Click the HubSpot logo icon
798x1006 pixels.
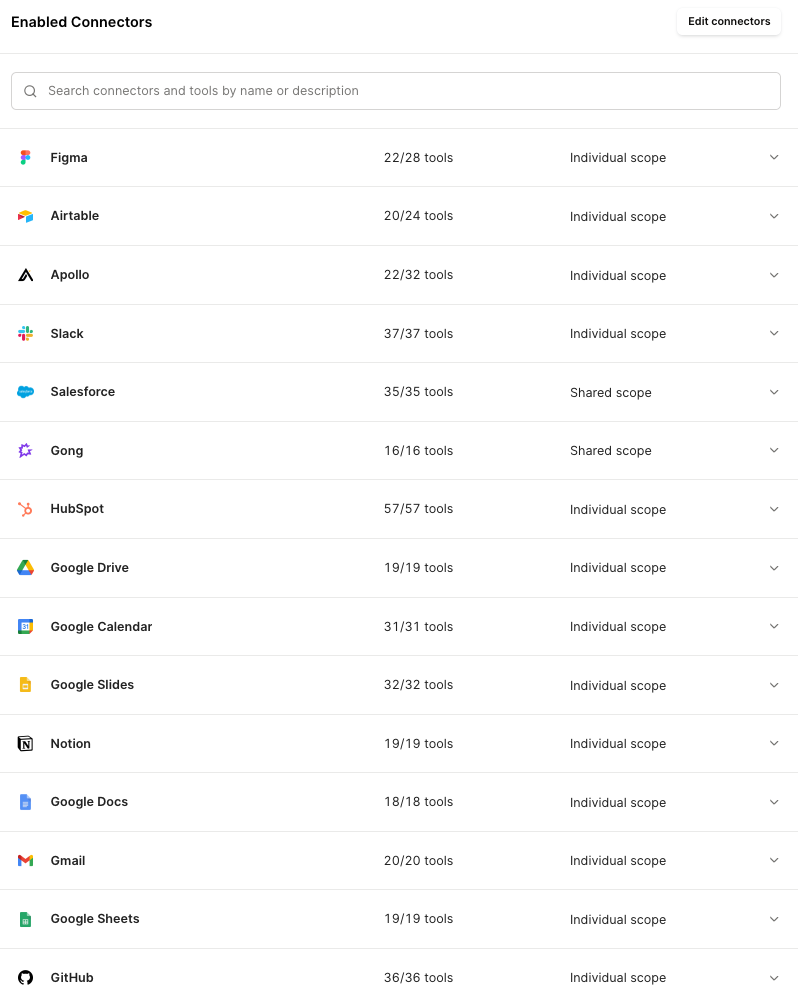point(25,509)
